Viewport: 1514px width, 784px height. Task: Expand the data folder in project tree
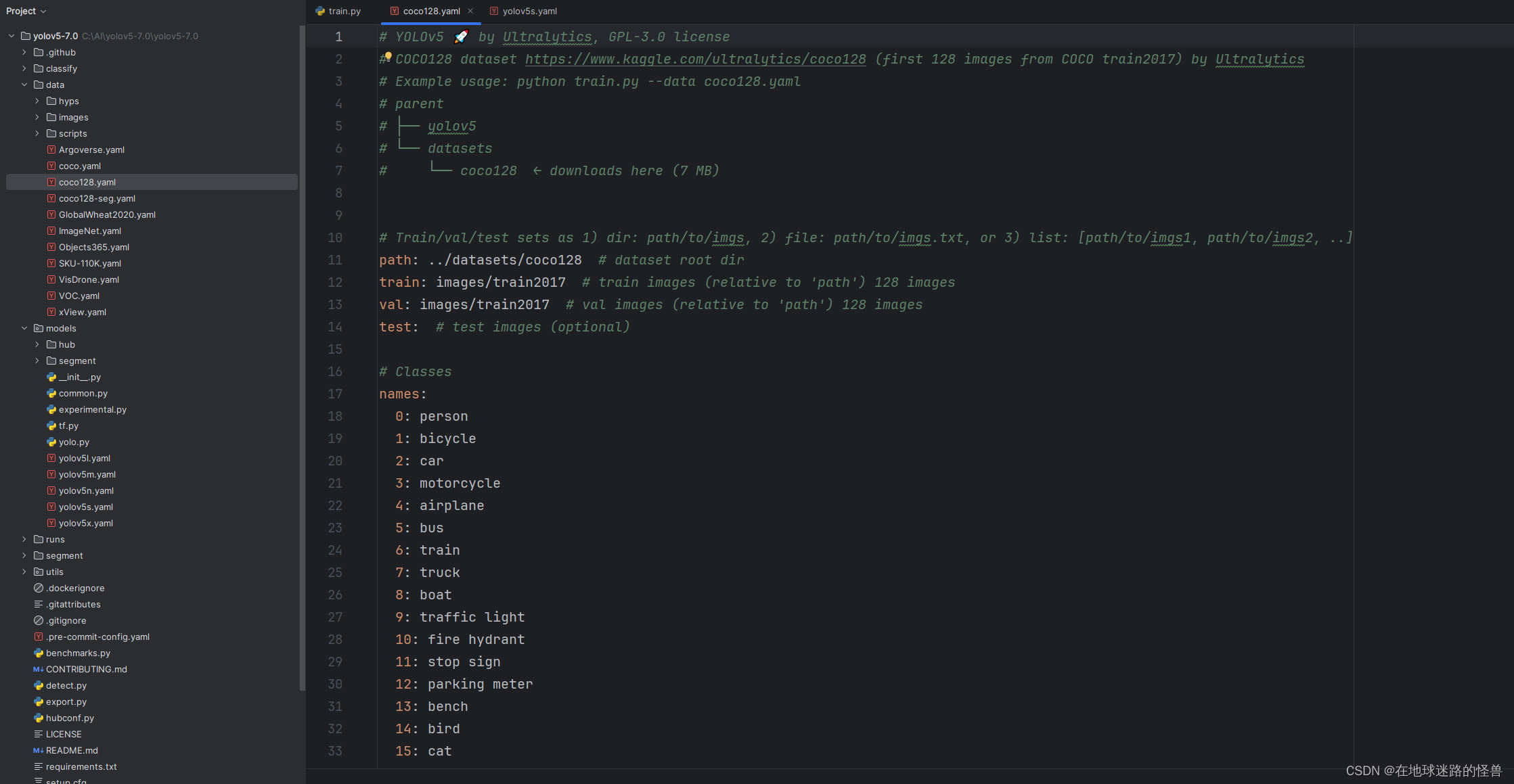tap(24, 84)
